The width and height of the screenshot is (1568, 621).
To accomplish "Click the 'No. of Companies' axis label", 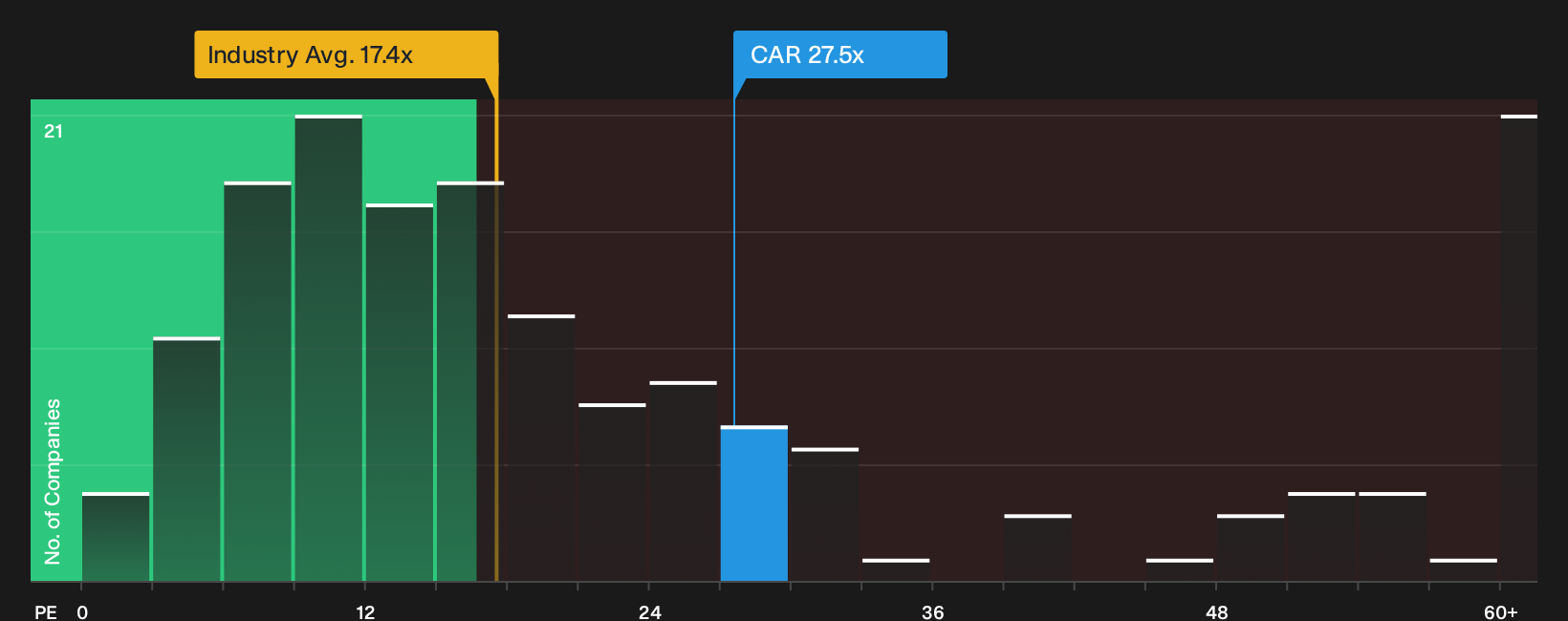I will [53, 481].
